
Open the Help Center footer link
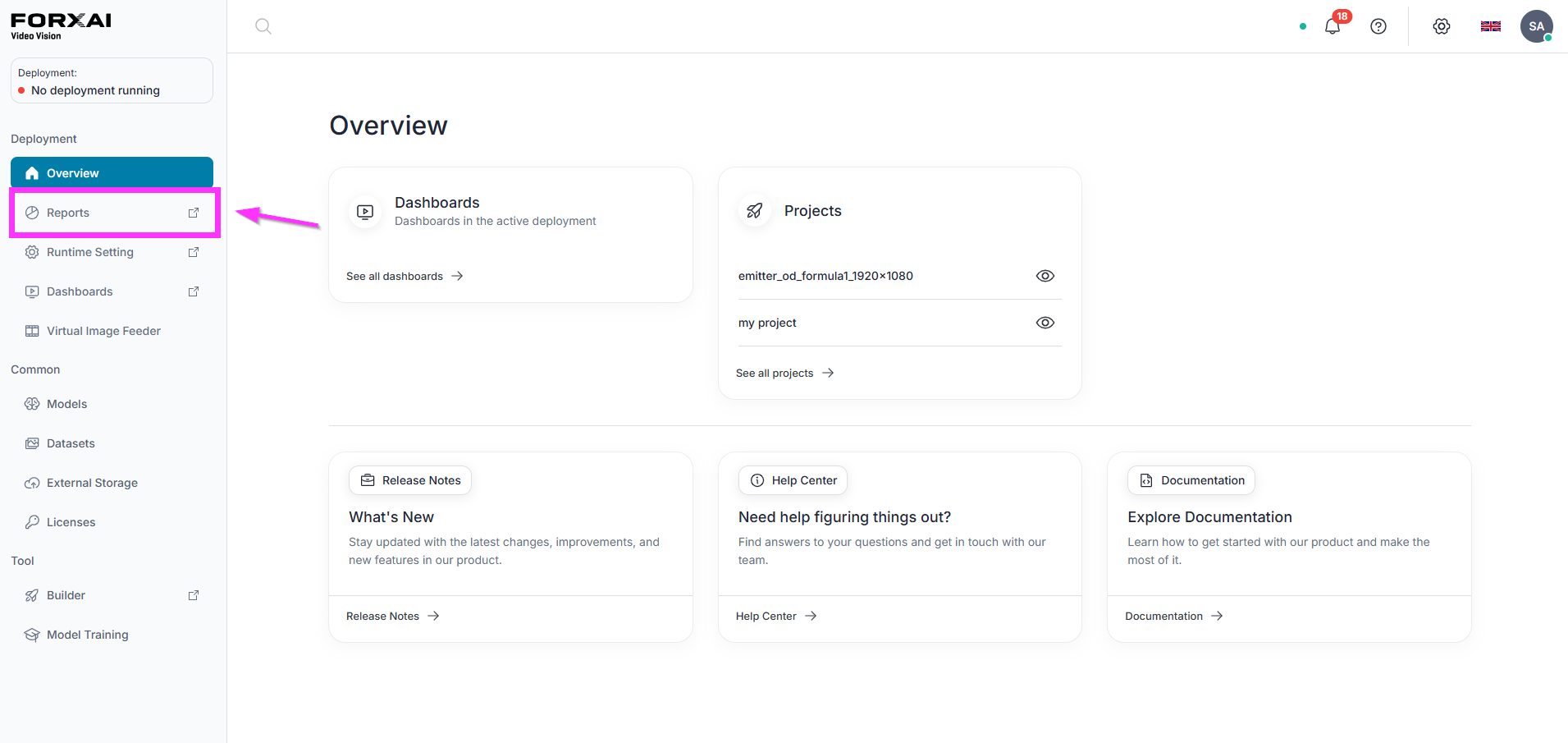point(776,616)
